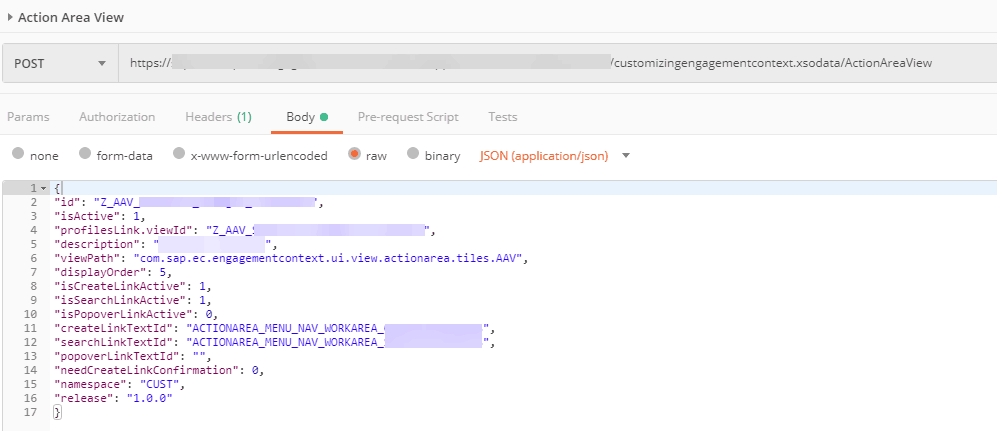Open the Tests tab
The width and height of the screenshot is (997, 431).
point(502,117)
